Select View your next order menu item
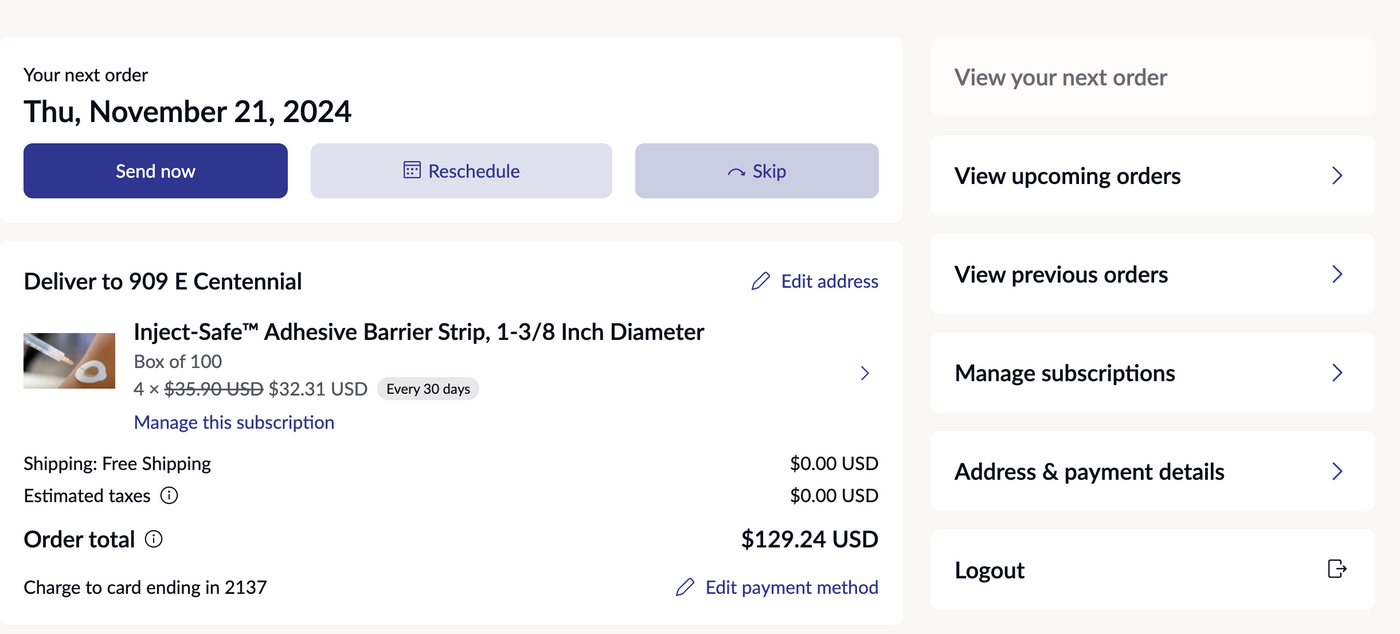This screenshot has width=1400, height=634. 1061,77
